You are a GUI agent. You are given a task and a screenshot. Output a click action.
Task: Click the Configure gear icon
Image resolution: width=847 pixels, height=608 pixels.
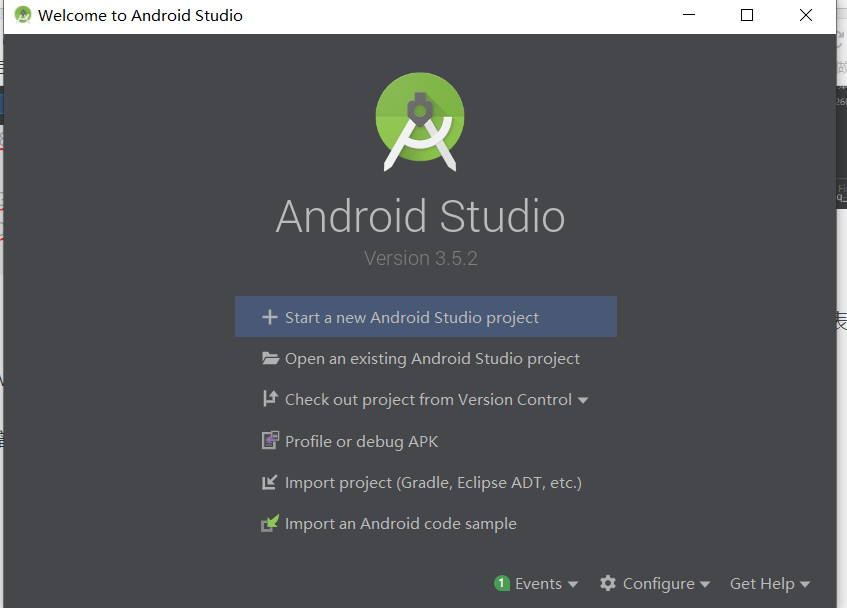click(x=608, y=583)
